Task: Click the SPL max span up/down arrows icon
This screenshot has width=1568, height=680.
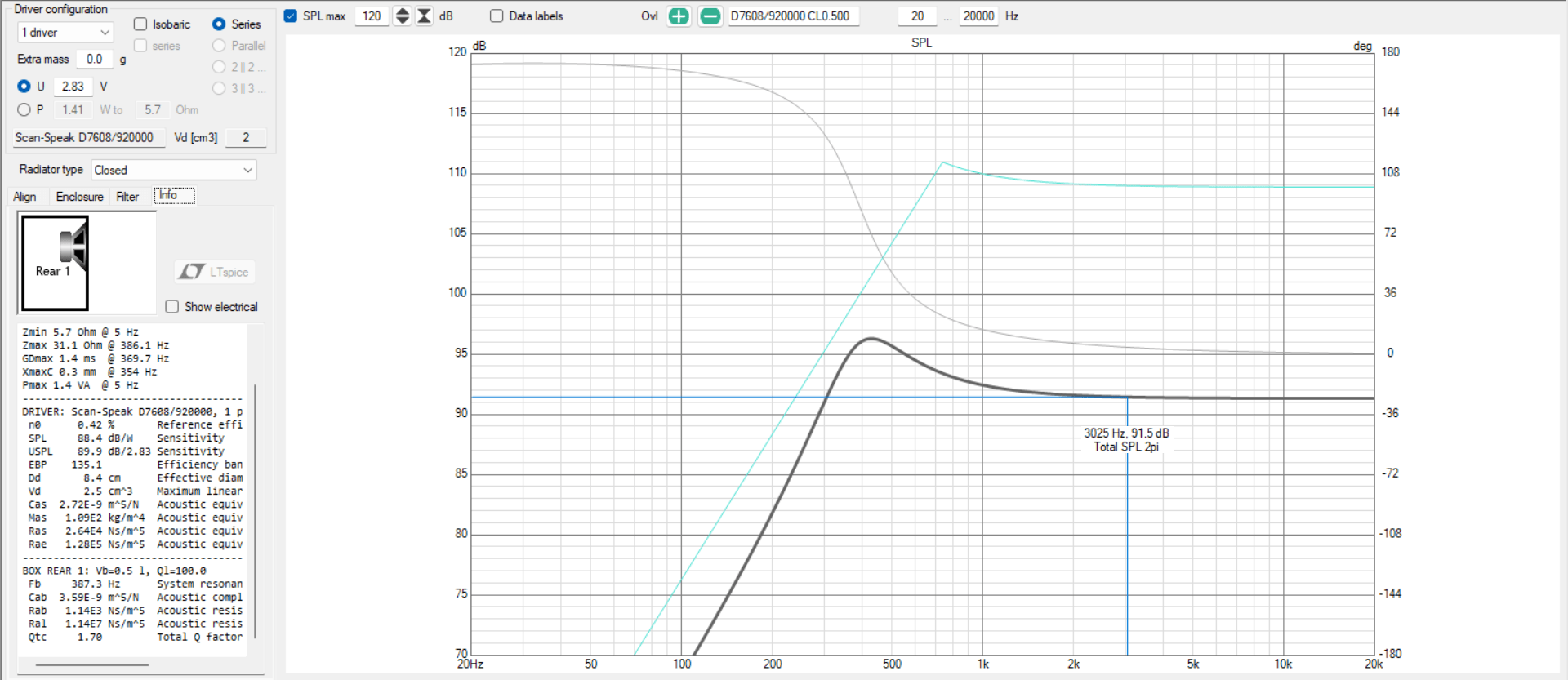Action: pyautogui.click(x=402, y=16)
